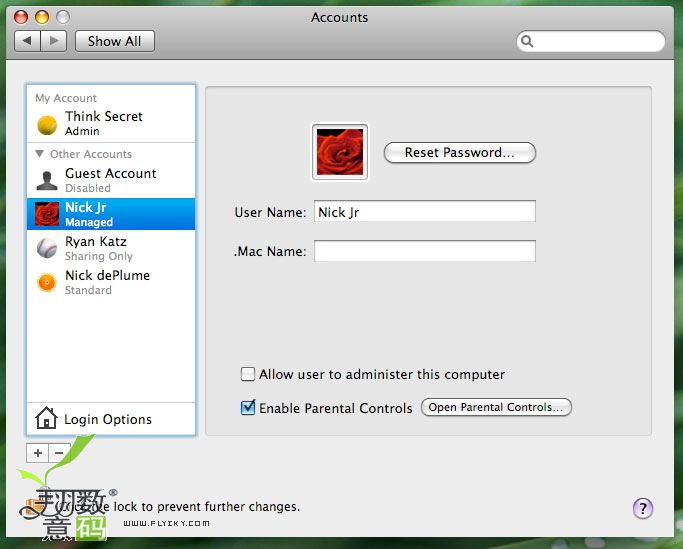Click the large rose user picture
The width and height of the screenshot is (683, 549).
340,152
